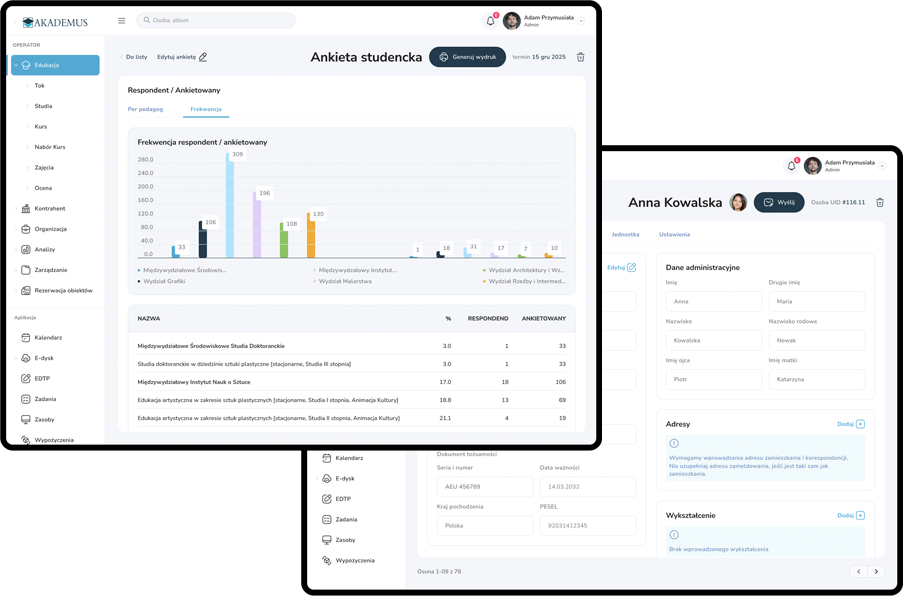Focus the Osoba, album search field

(x=220, y=21)
